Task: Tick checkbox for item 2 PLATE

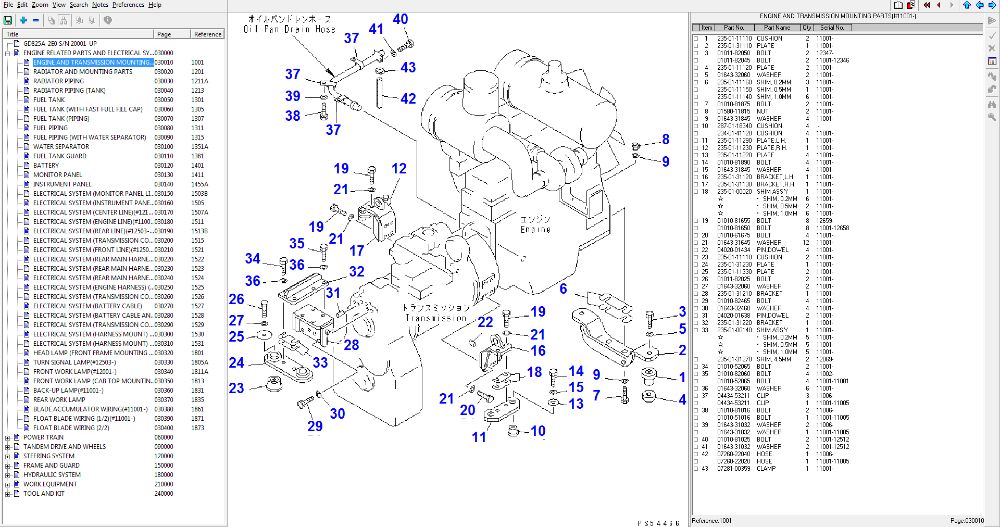Action: click(x=696, y=46)
